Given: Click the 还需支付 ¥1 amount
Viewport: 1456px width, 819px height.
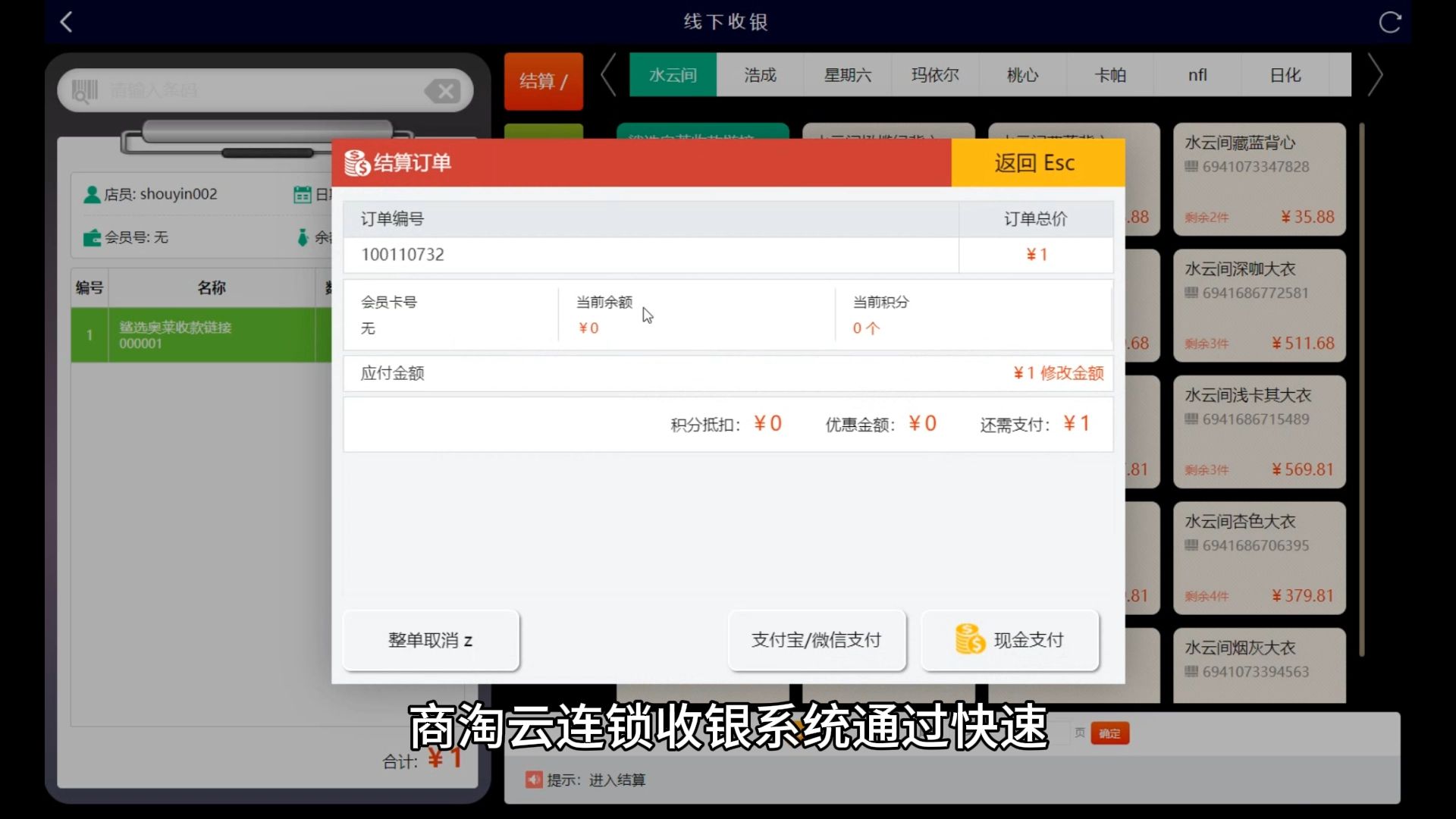Looking at the screenshot, I should (x=1076, y=423).
